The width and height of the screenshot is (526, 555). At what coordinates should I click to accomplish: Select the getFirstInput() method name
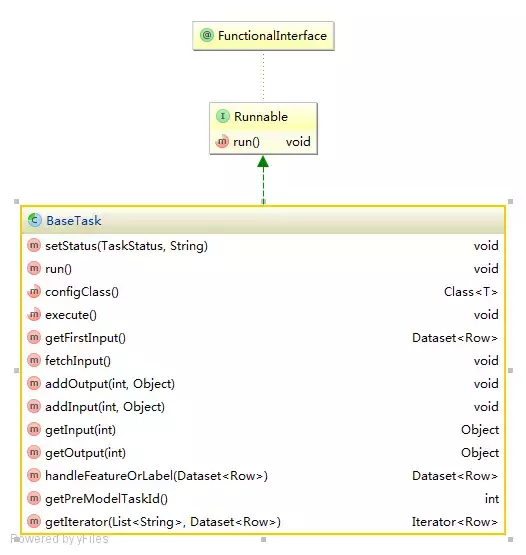(x=85, y=338)
